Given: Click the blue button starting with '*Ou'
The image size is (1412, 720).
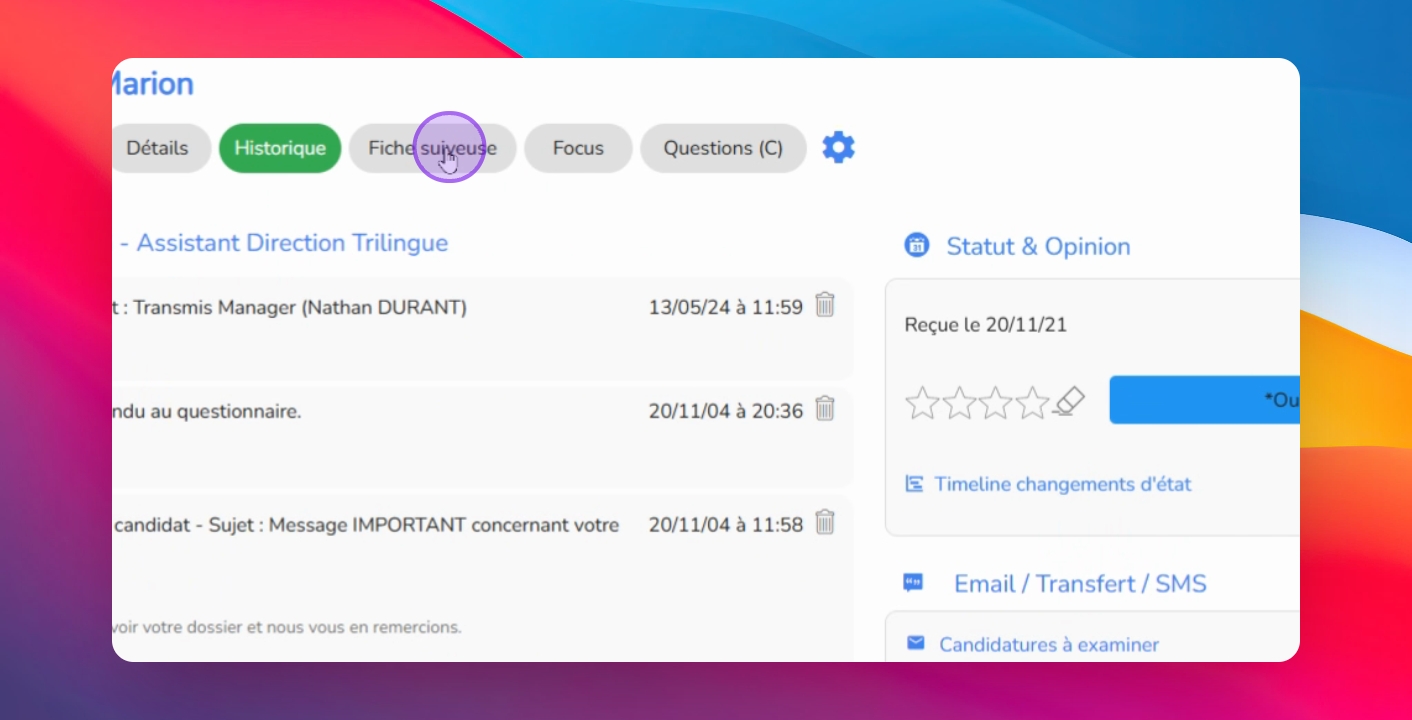Looking at the screenshot, I should 1204,400.
